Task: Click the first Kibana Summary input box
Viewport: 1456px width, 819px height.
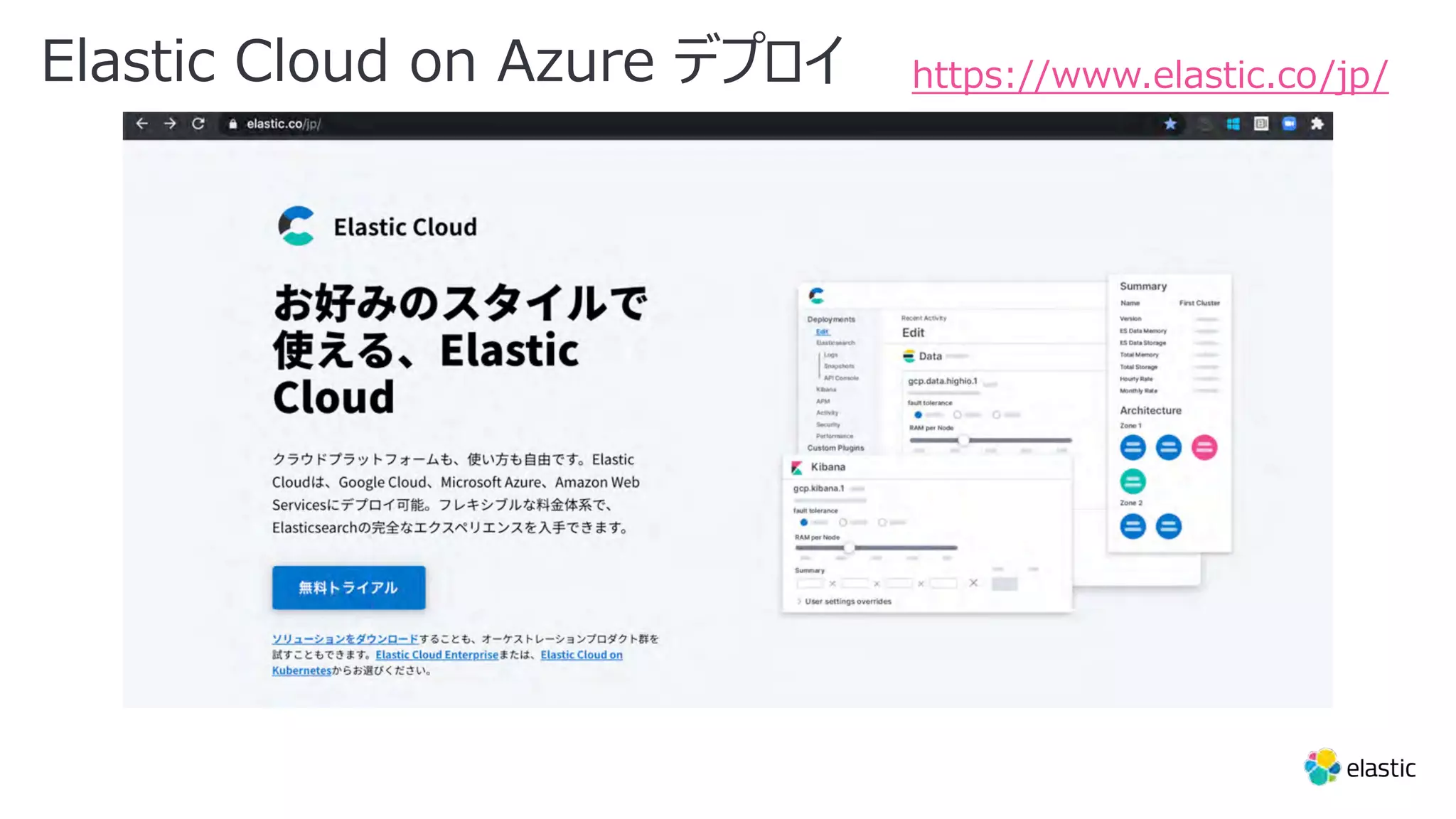Action: tap(810, 584)
